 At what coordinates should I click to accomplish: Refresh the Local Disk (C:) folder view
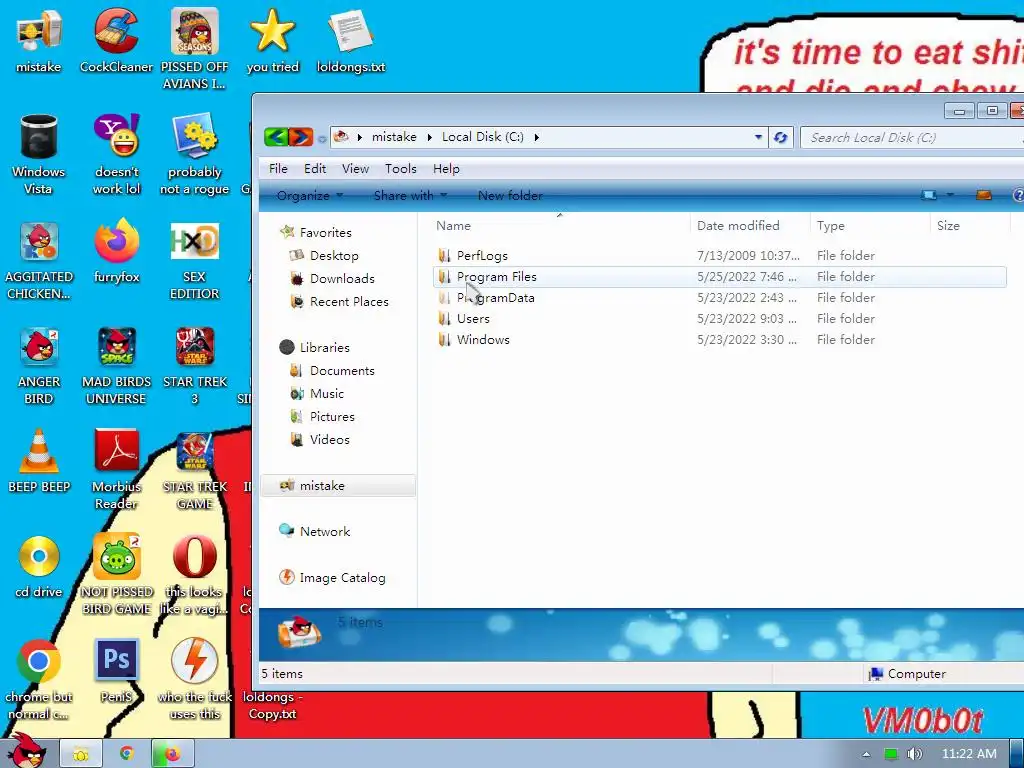[x=780, y=137]
